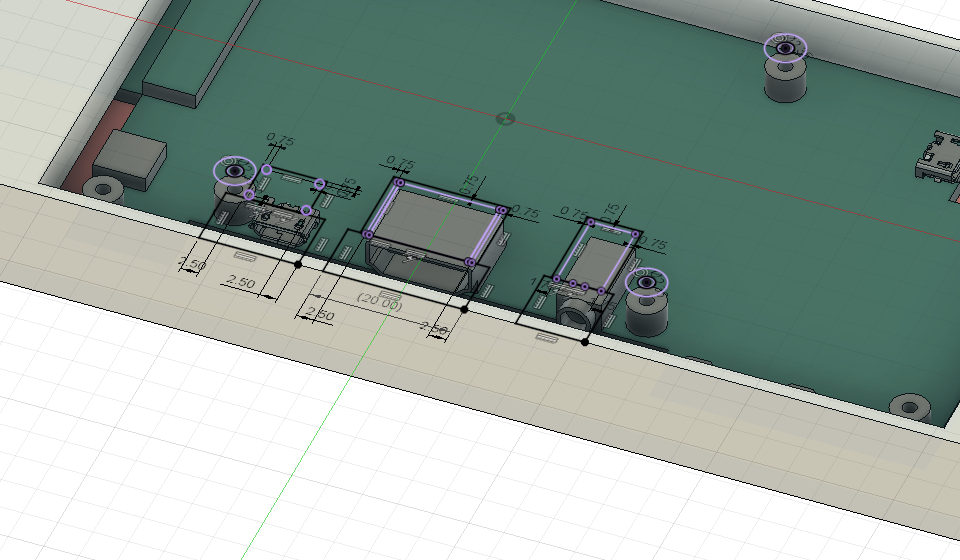This screenshot has height=560, width=960.
Task: Select projected circle next to audio jack
Action: point(647,282)
